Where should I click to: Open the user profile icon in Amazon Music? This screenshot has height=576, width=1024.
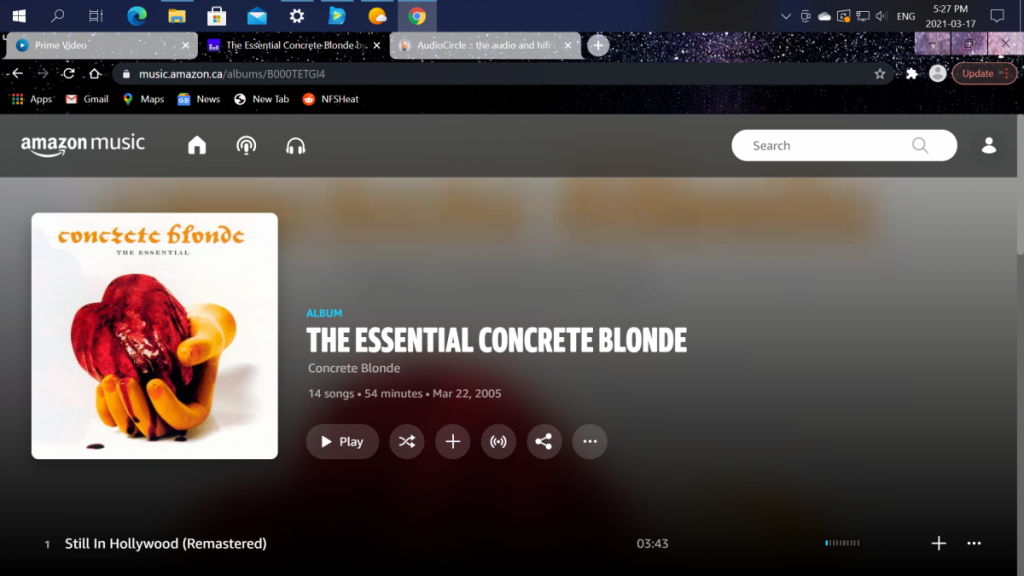[x=989, y=145]
